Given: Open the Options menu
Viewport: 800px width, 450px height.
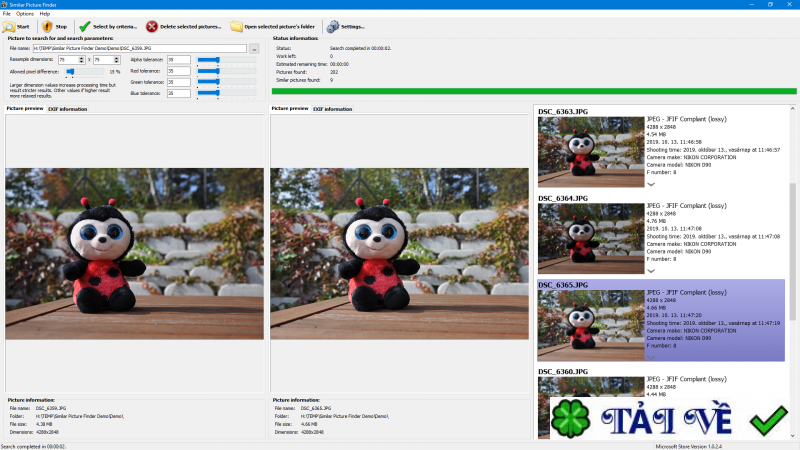Looking at the screenshot, I should click(x=24, y=14).
